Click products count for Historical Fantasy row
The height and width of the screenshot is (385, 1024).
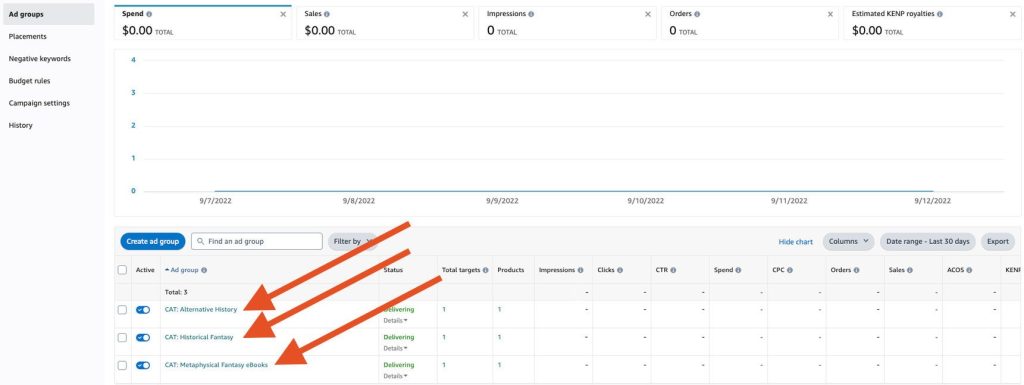(500, 337)
